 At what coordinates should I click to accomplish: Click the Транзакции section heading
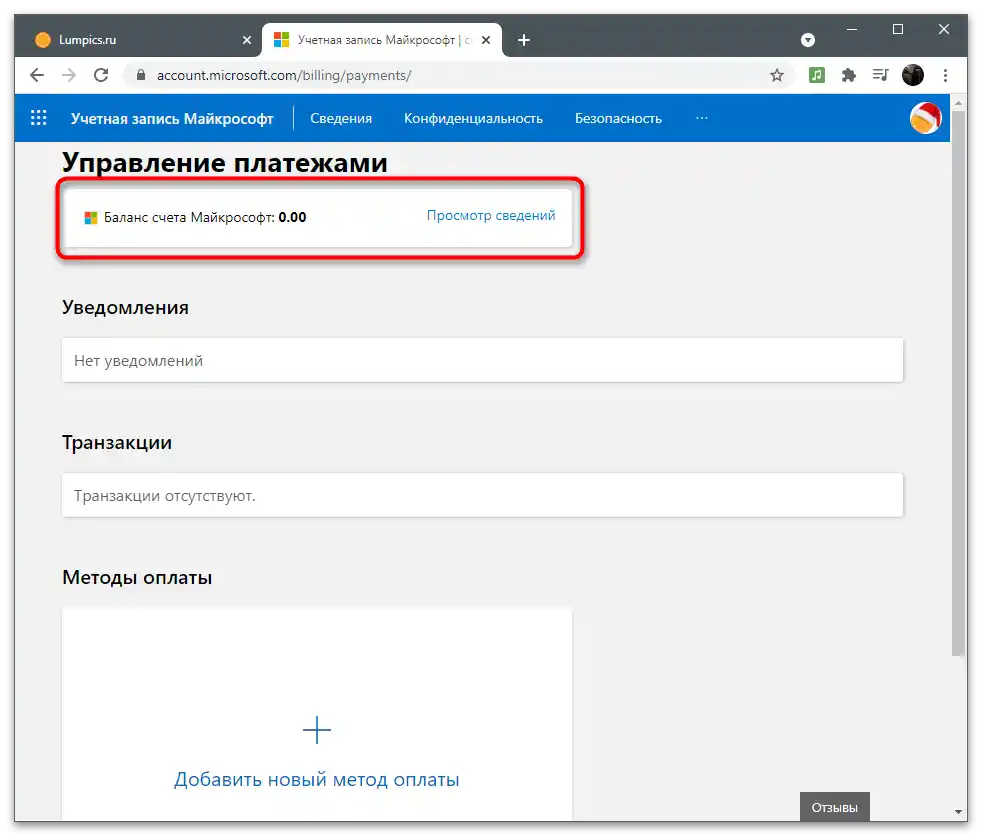(117, 443)
